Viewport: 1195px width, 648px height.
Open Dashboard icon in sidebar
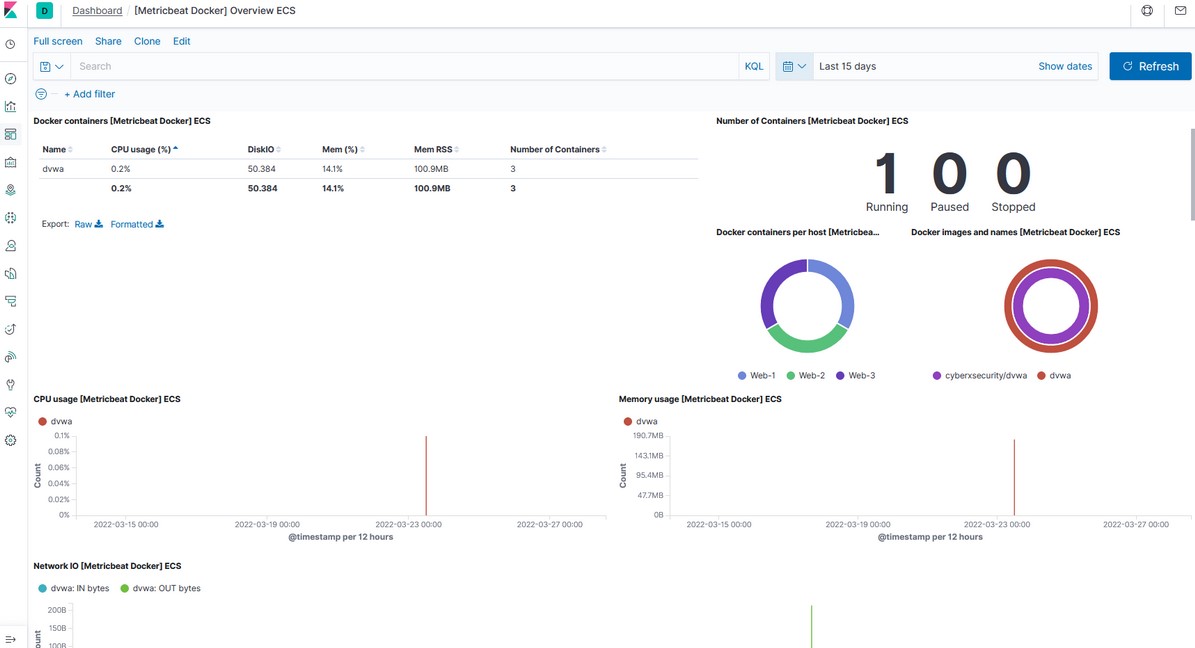[11, 134]
